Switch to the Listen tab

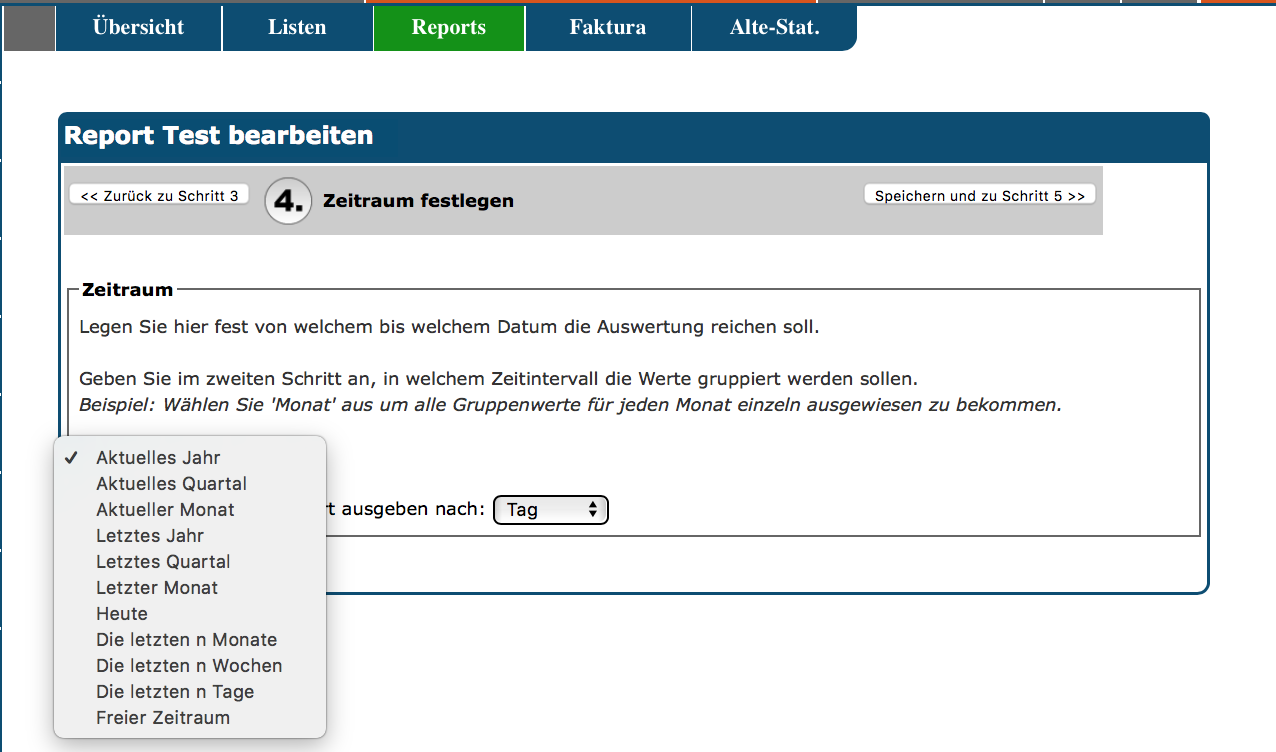297,27
